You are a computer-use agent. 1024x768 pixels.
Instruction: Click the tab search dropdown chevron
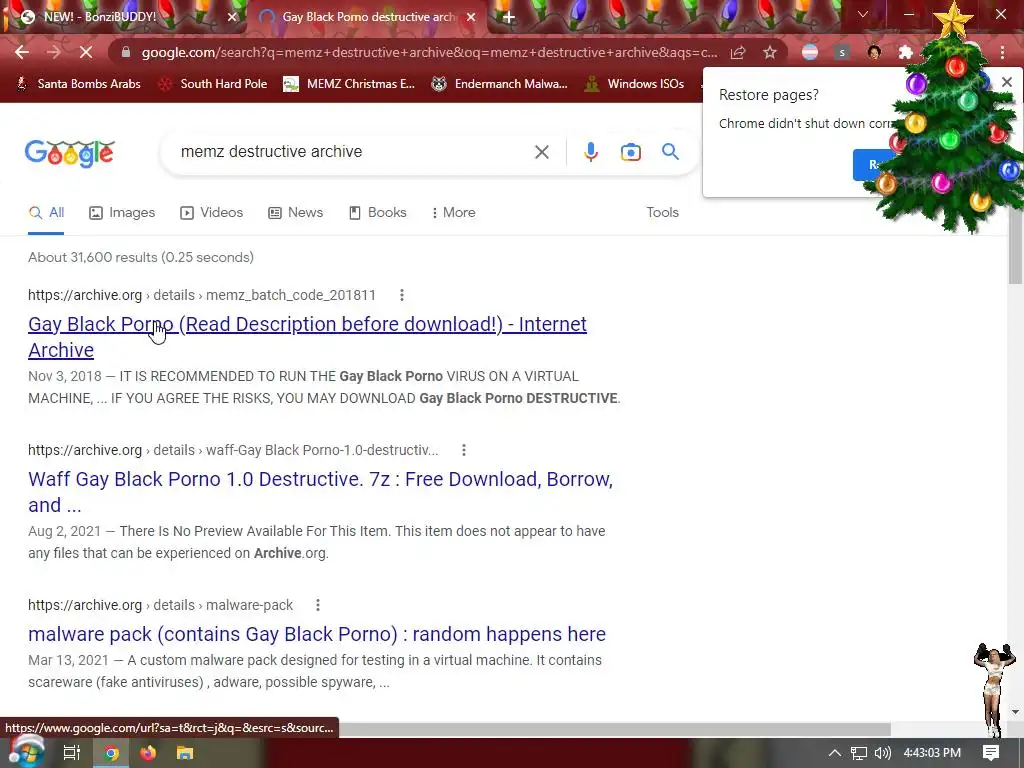point(863,14)
